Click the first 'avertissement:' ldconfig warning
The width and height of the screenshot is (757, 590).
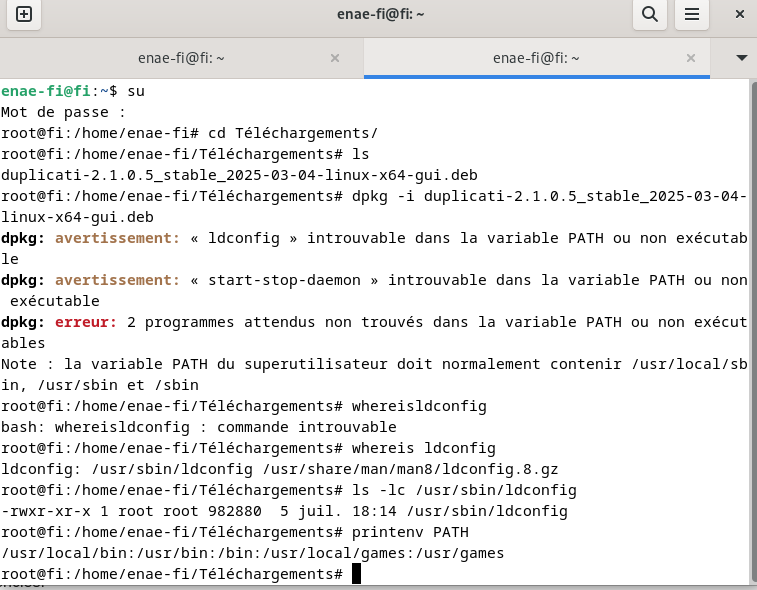[x=117, y=238]
